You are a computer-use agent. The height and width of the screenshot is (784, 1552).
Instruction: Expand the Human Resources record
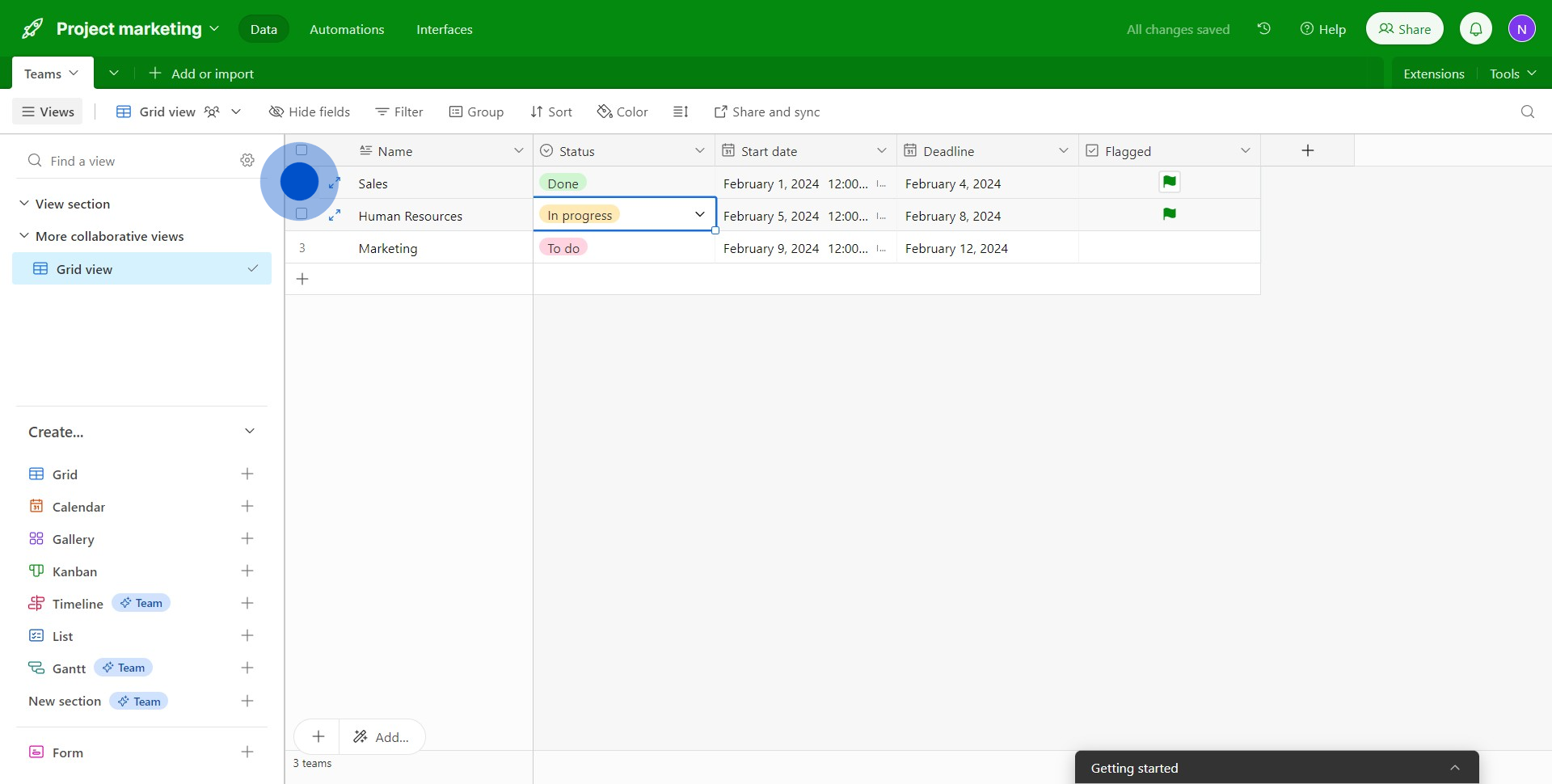click(335, 216)
